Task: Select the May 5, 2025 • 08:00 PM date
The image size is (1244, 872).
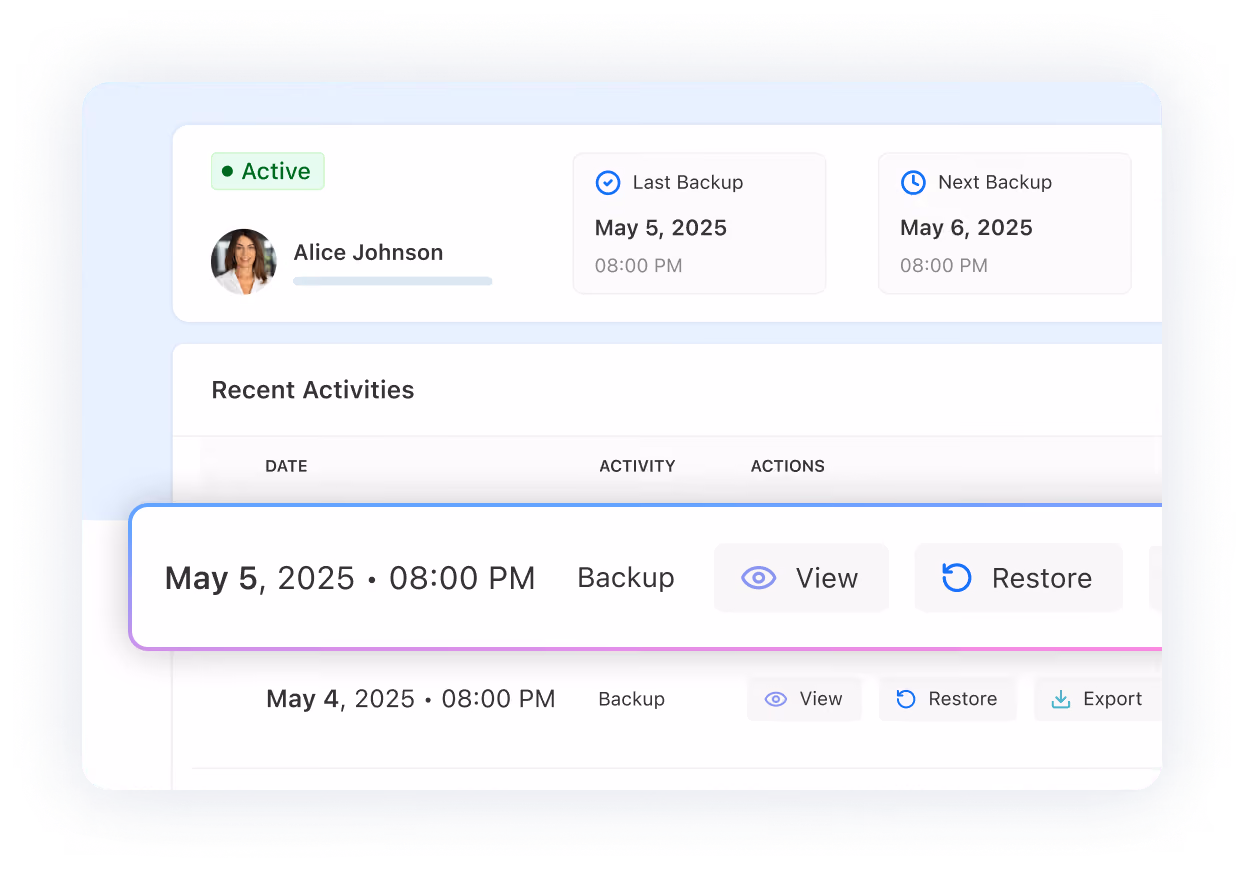Action: [350, 578]
